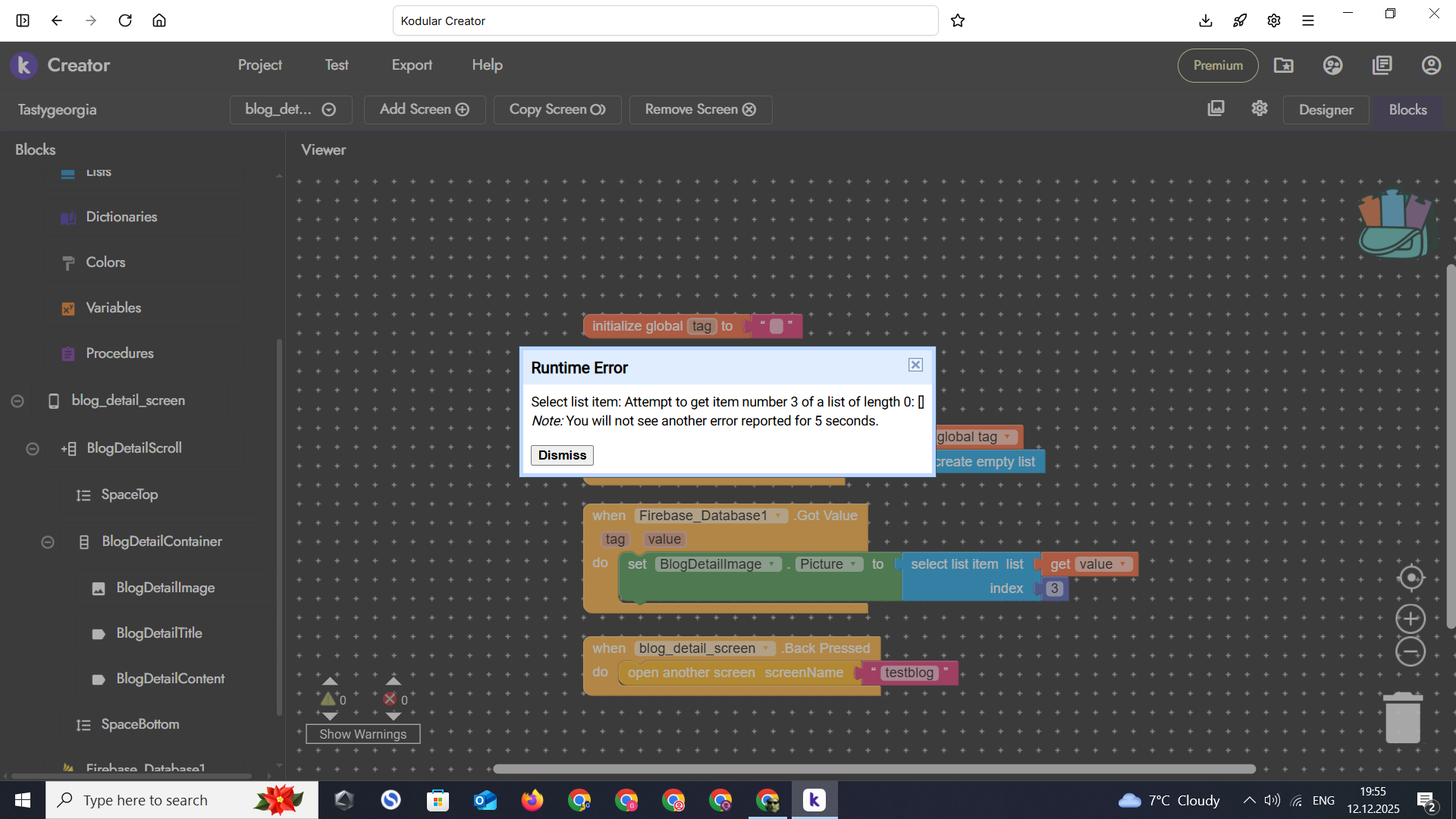Viewport: 1456px width, 819px height.
Task: Open the account profile icon
Action: coord(1431,65)
